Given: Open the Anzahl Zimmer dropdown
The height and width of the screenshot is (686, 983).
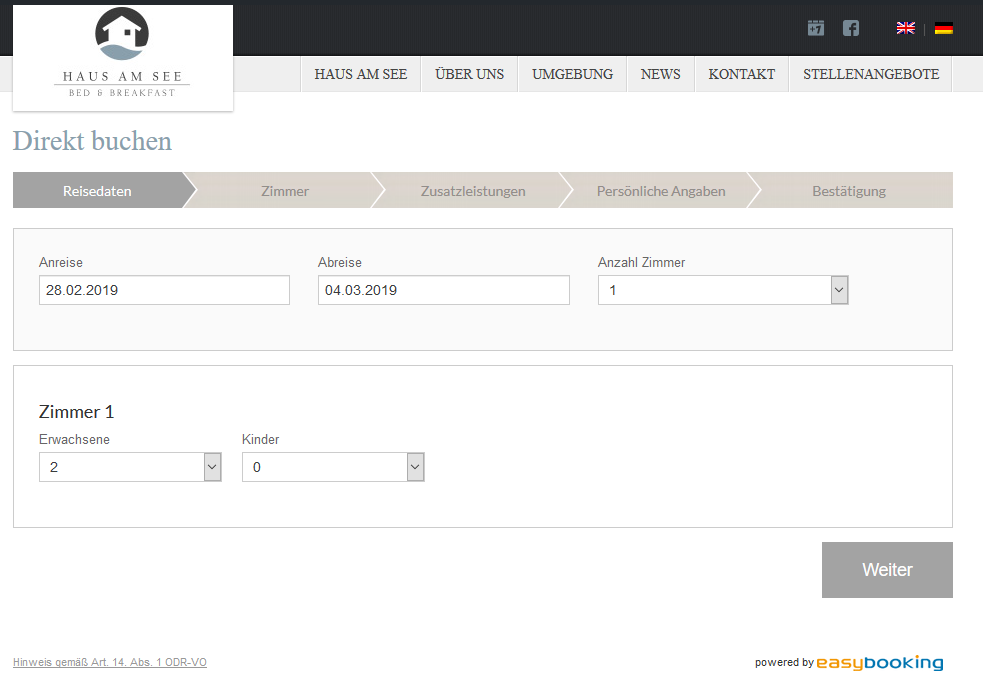Looking at the screenshot, I should click(723, 290).
